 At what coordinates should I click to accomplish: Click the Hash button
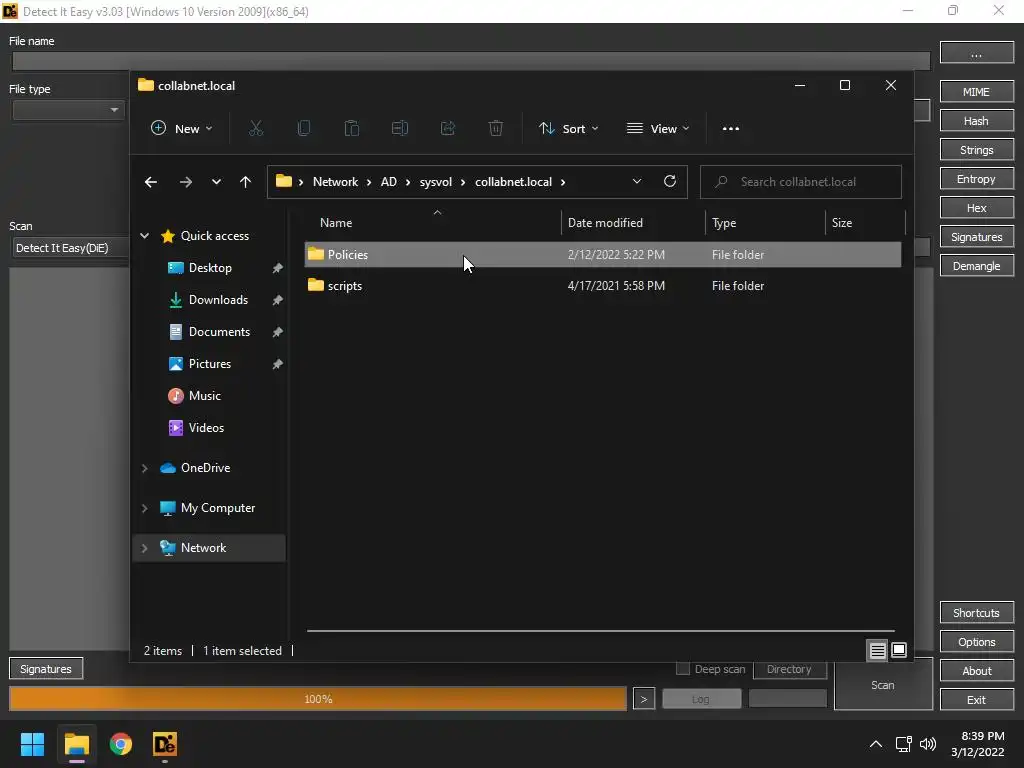click(x=976, y=121)
